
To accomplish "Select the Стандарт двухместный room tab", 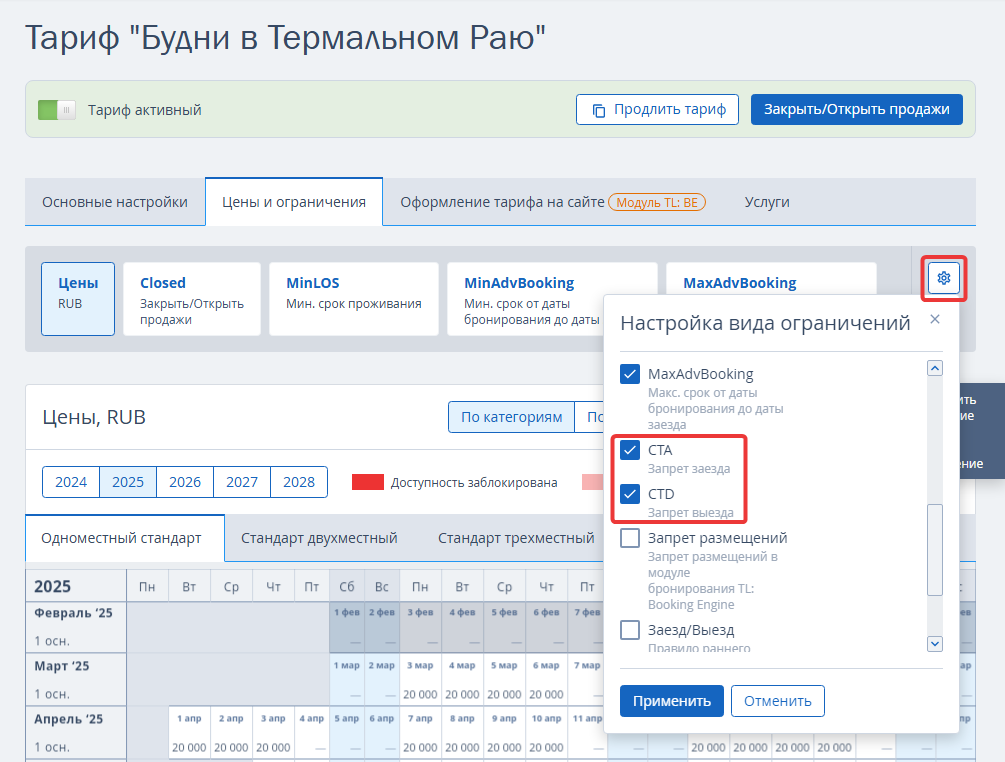I will pyautogui.click(x=319, y=538).
